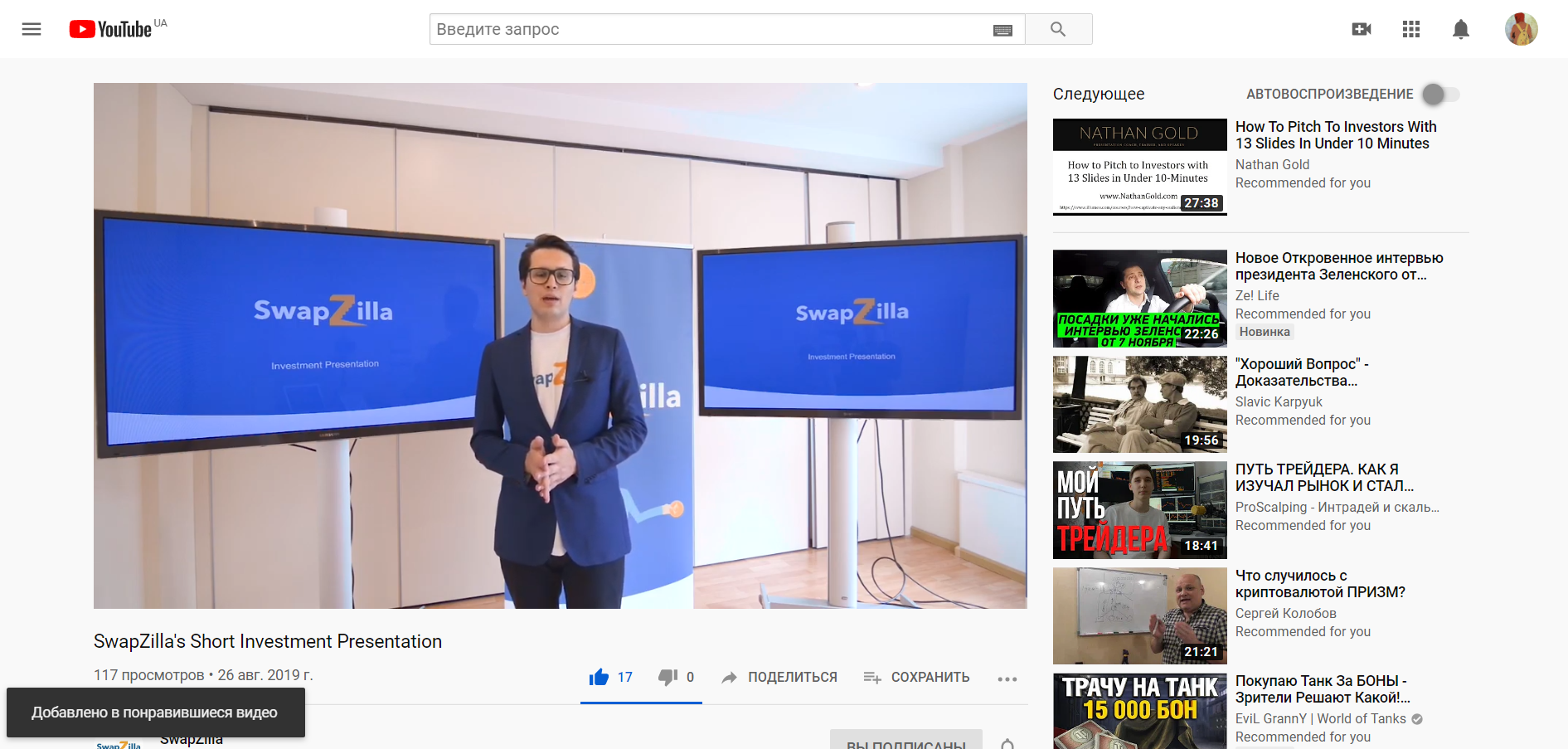Click ПОДЕЛИТЬСЯ share button label
The height and width of the screenshot is (749, 1568).
793,677
